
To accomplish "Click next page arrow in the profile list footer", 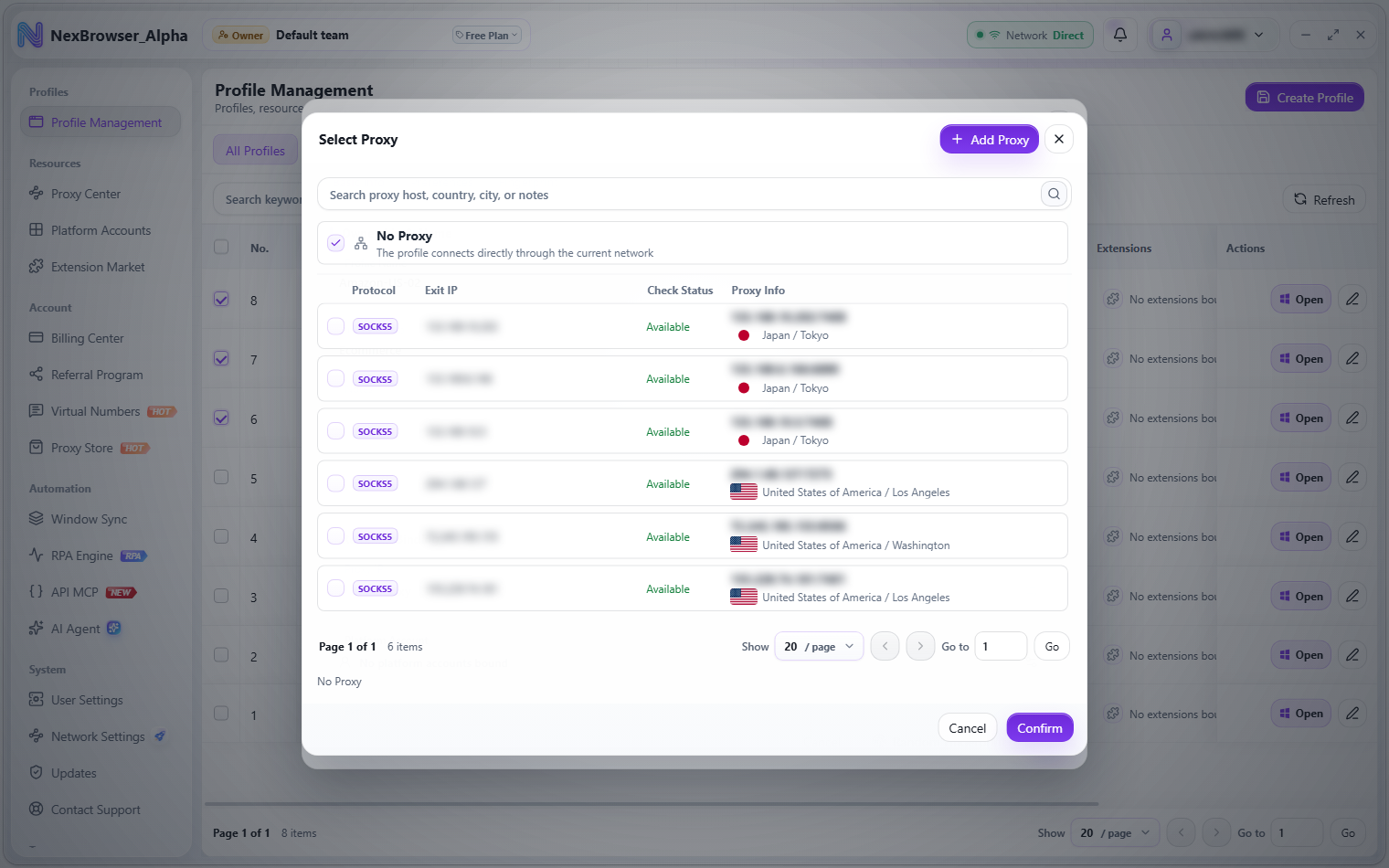I will click(1216, 832).
